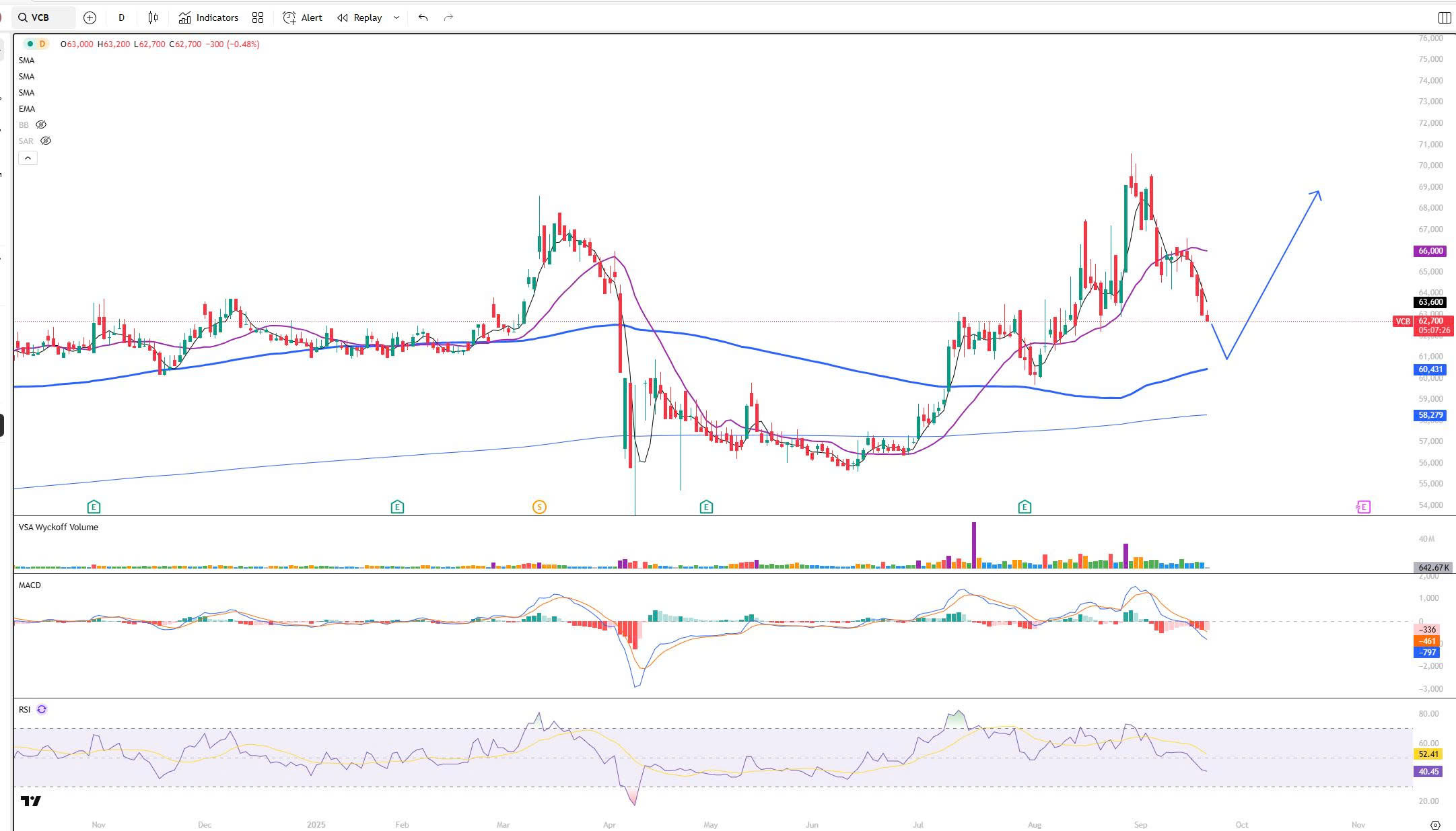This screenshot has height=831, width=1456.
Task: Click the pink future earnings marker
Action: coord(1363,507)
